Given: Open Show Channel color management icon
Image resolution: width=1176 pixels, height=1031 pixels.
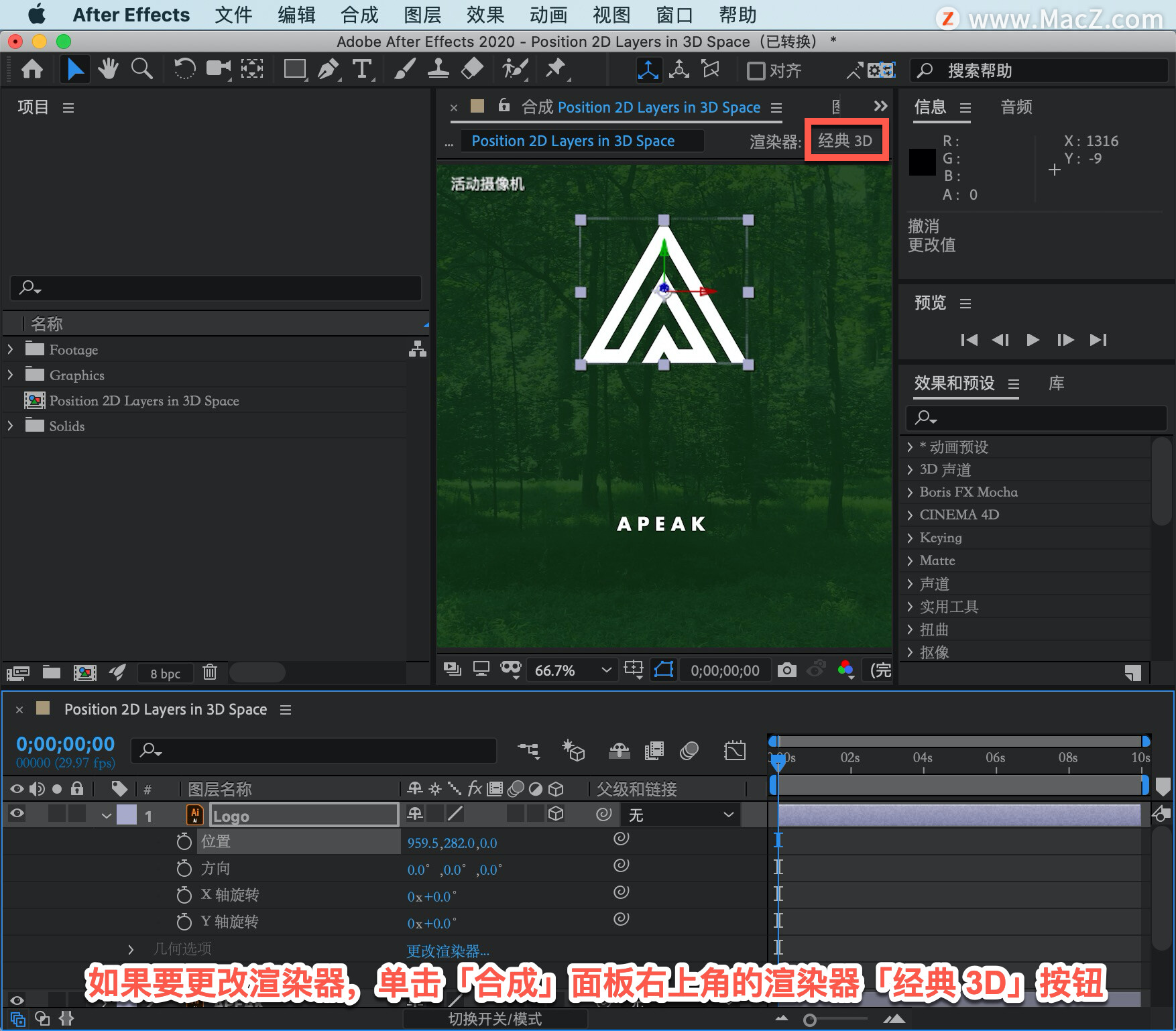Looking at the screenshot, I should pos(846,669).
